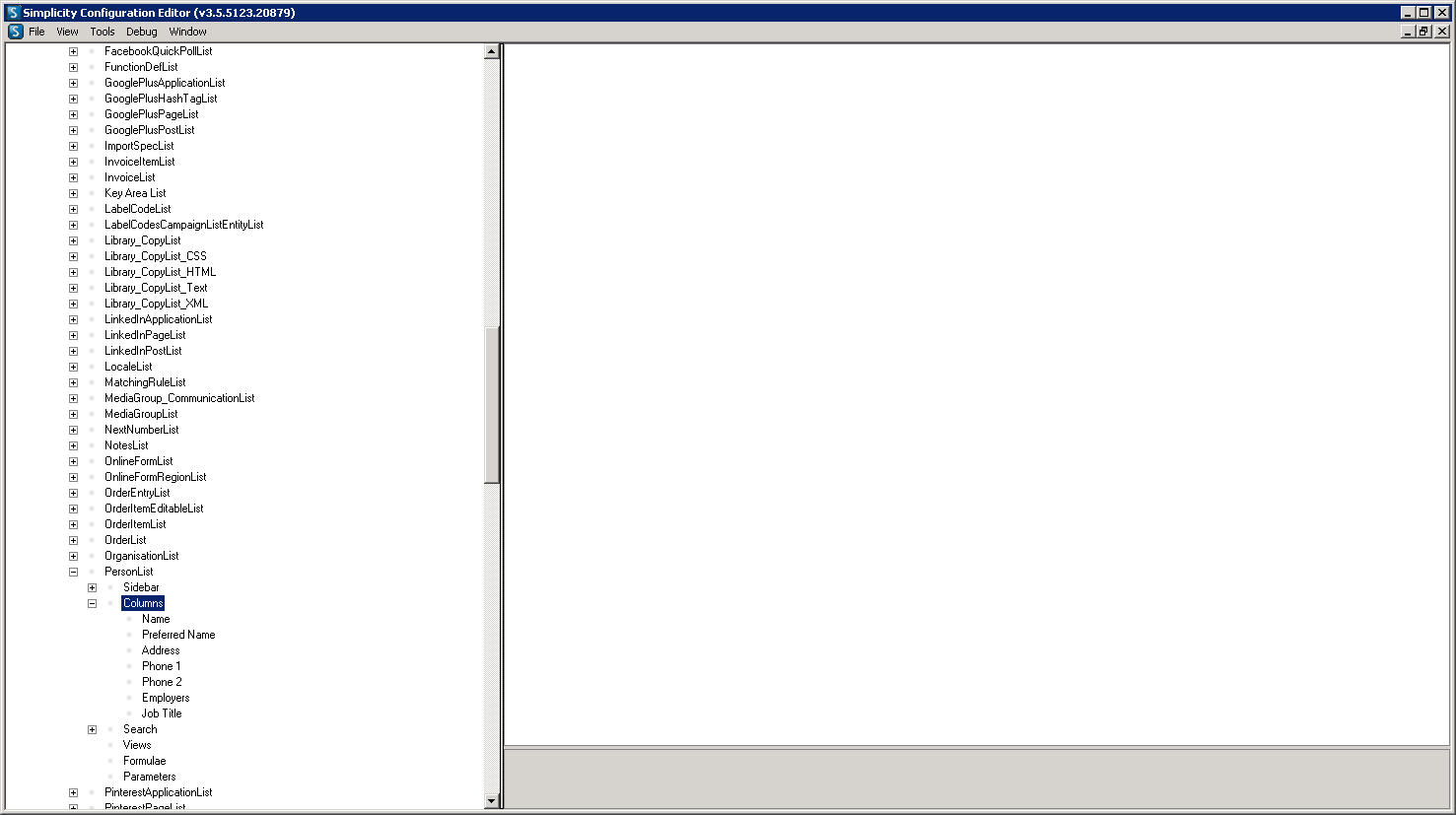
Task: Click the tree panel vertical scrollbar thumb
Action: tap(492, 404)
